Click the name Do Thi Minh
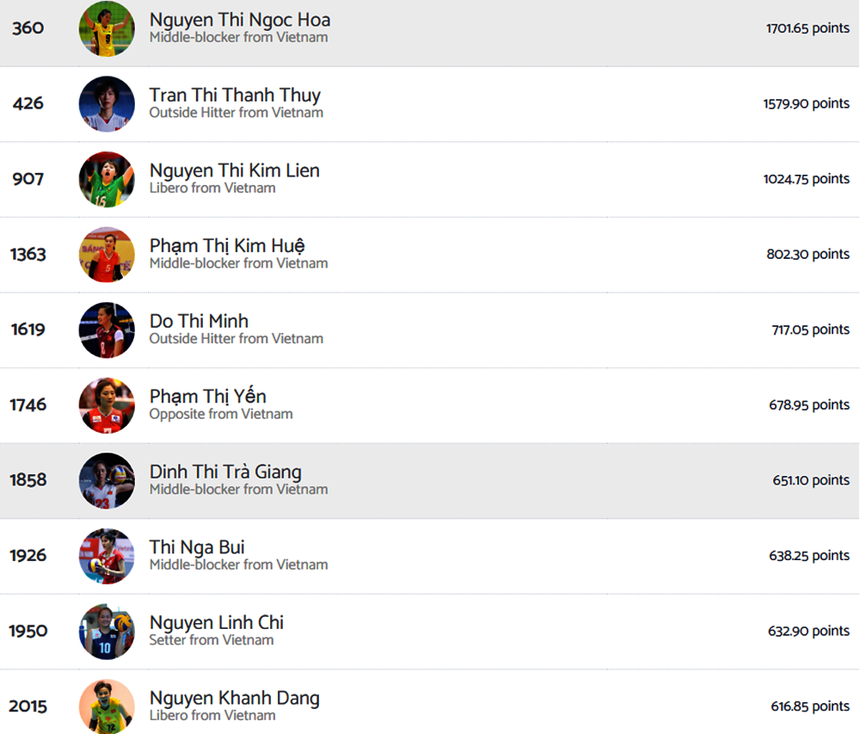Viewport: 860px width, 734px height. tap(199, 321)
